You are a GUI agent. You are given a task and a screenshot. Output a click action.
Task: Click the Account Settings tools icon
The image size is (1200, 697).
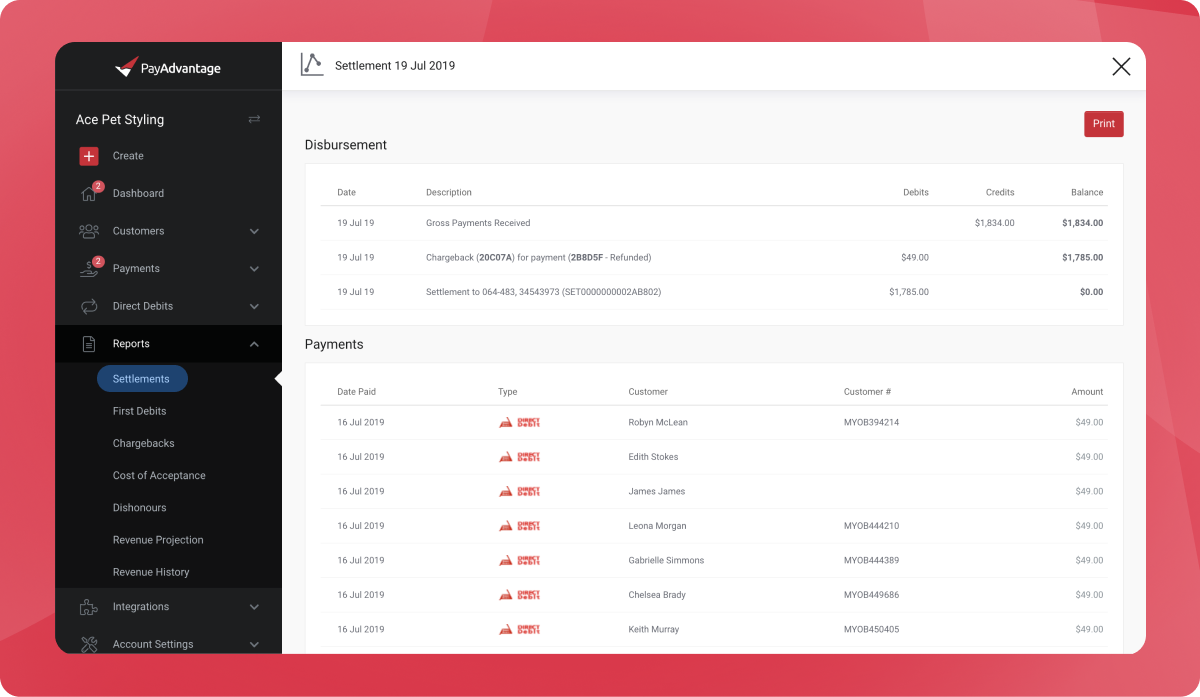(89, 644)
